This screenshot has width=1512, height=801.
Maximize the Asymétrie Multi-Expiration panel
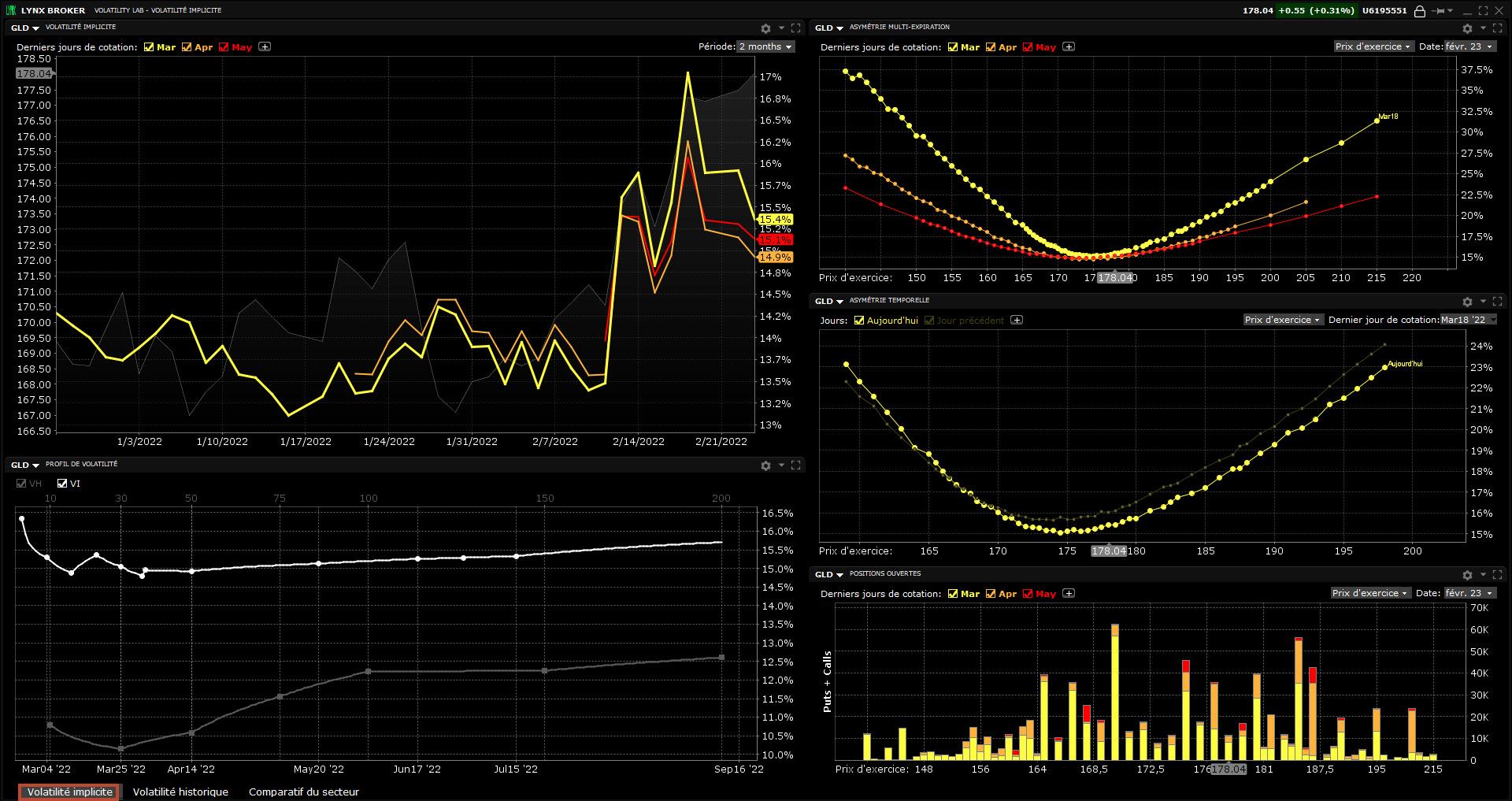point(1497,28)
